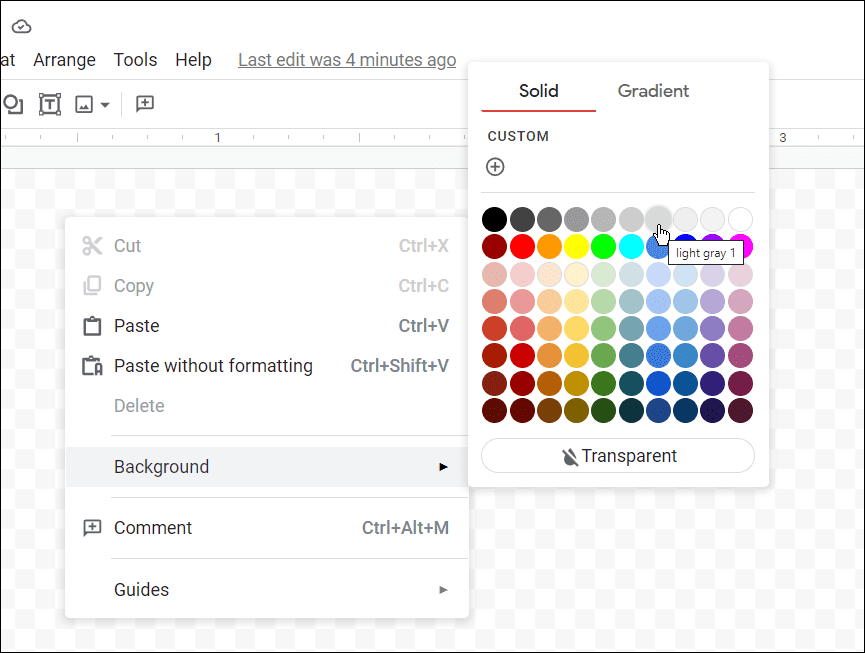Select Comment text in context menu
The width and height of the screenshot is (865, 653).
click(153, 528)
